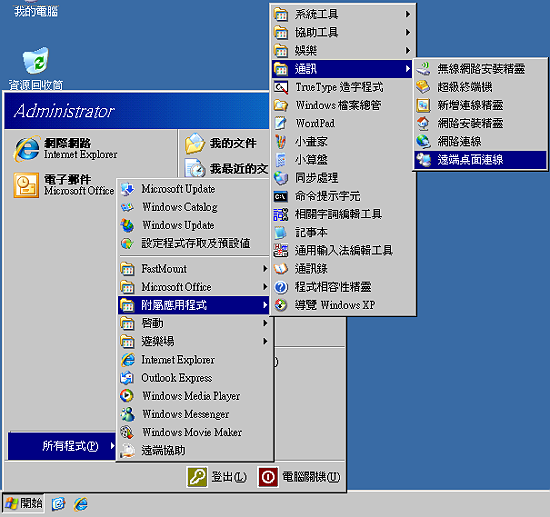Open the Outlook Express icon
The image size is (550, 517).
pos(127,378)
